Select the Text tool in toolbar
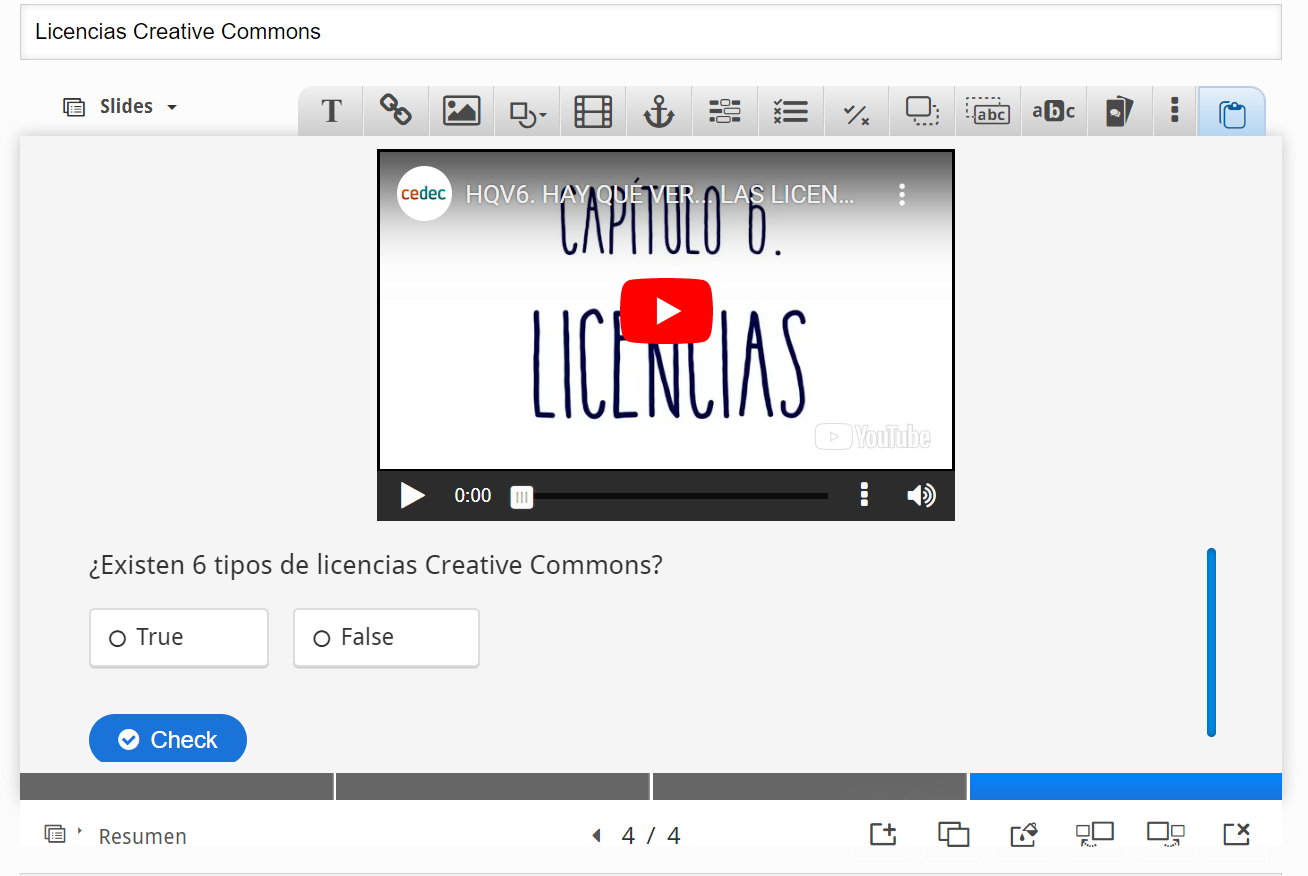The image size is (1308, 876). pos(331,111)
